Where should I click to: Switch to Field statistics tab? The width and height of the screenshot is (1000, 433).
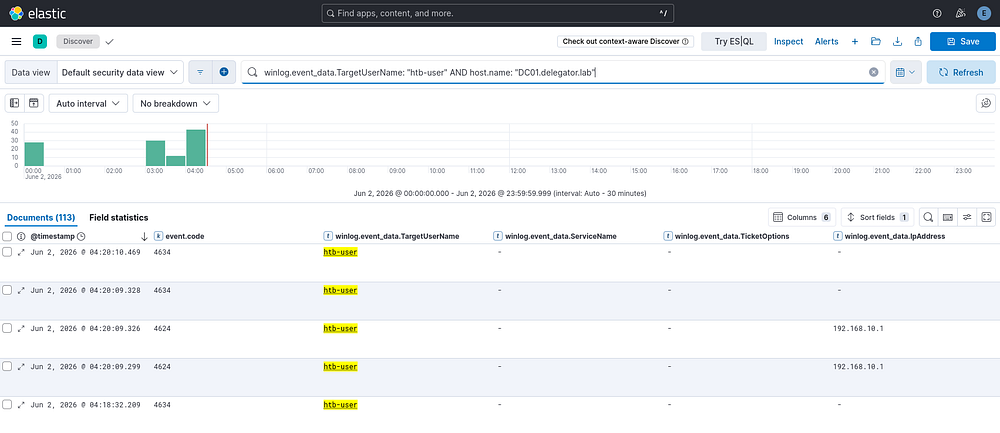(119, 217)
